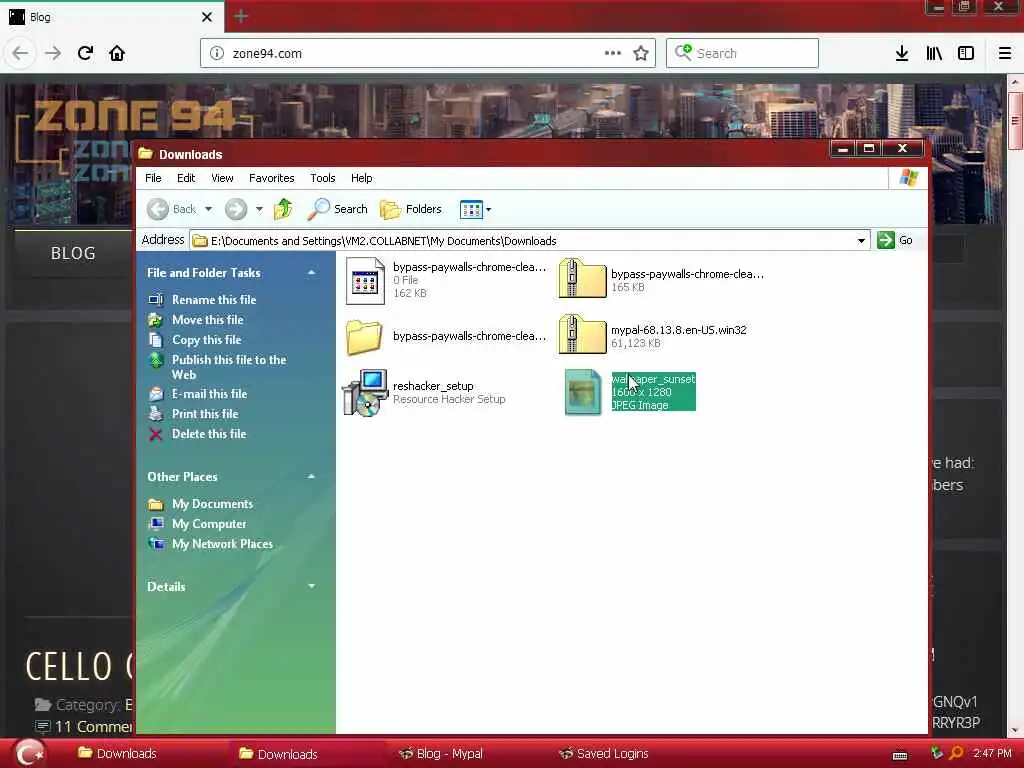Click the Start button on taskbar
Viewport: 1024px width, 768px height.
tap(29, 753)
